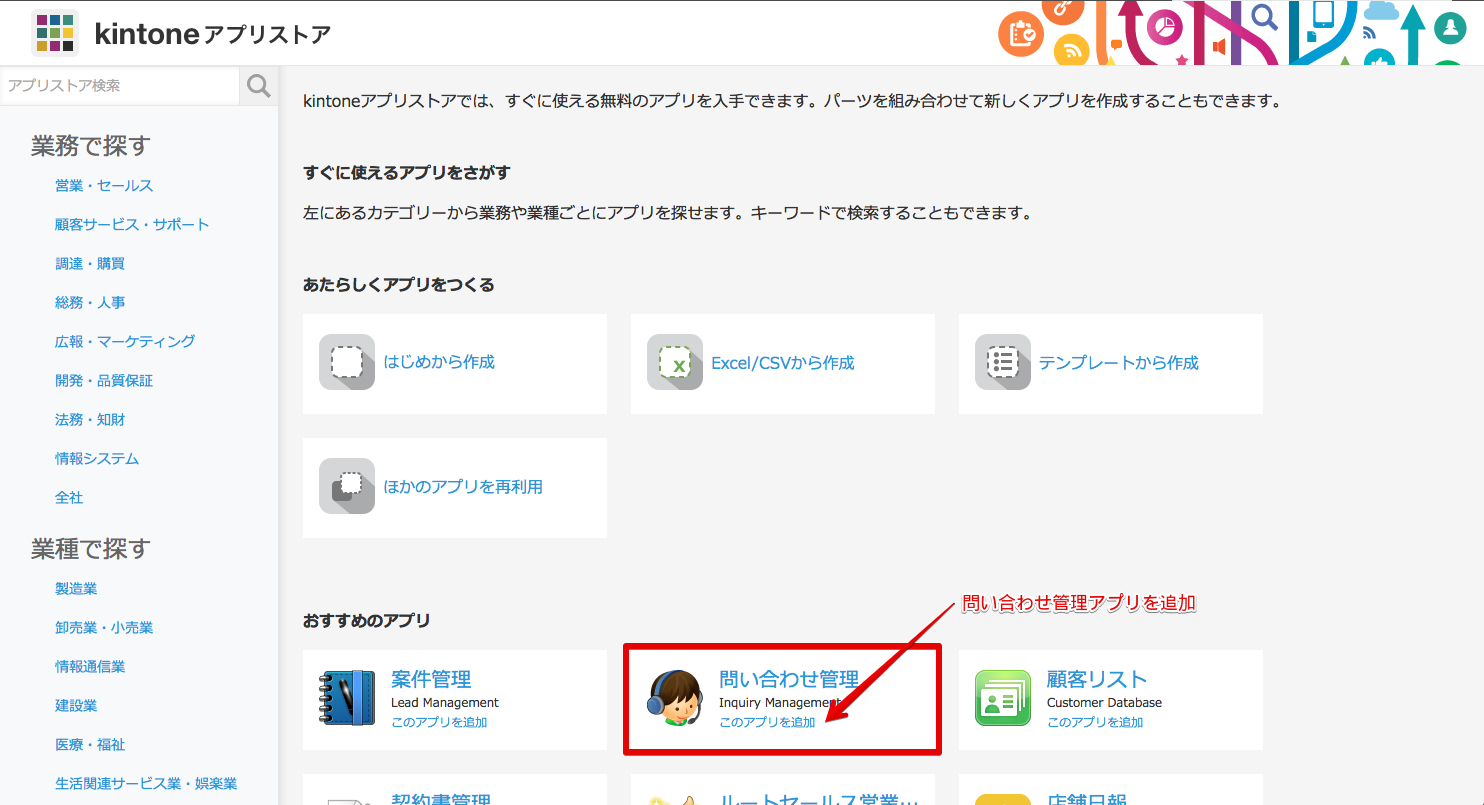Open the テンプレートから作成 link
Image resolution: width=1484 pixels, height=805 pixels.
1119,363
